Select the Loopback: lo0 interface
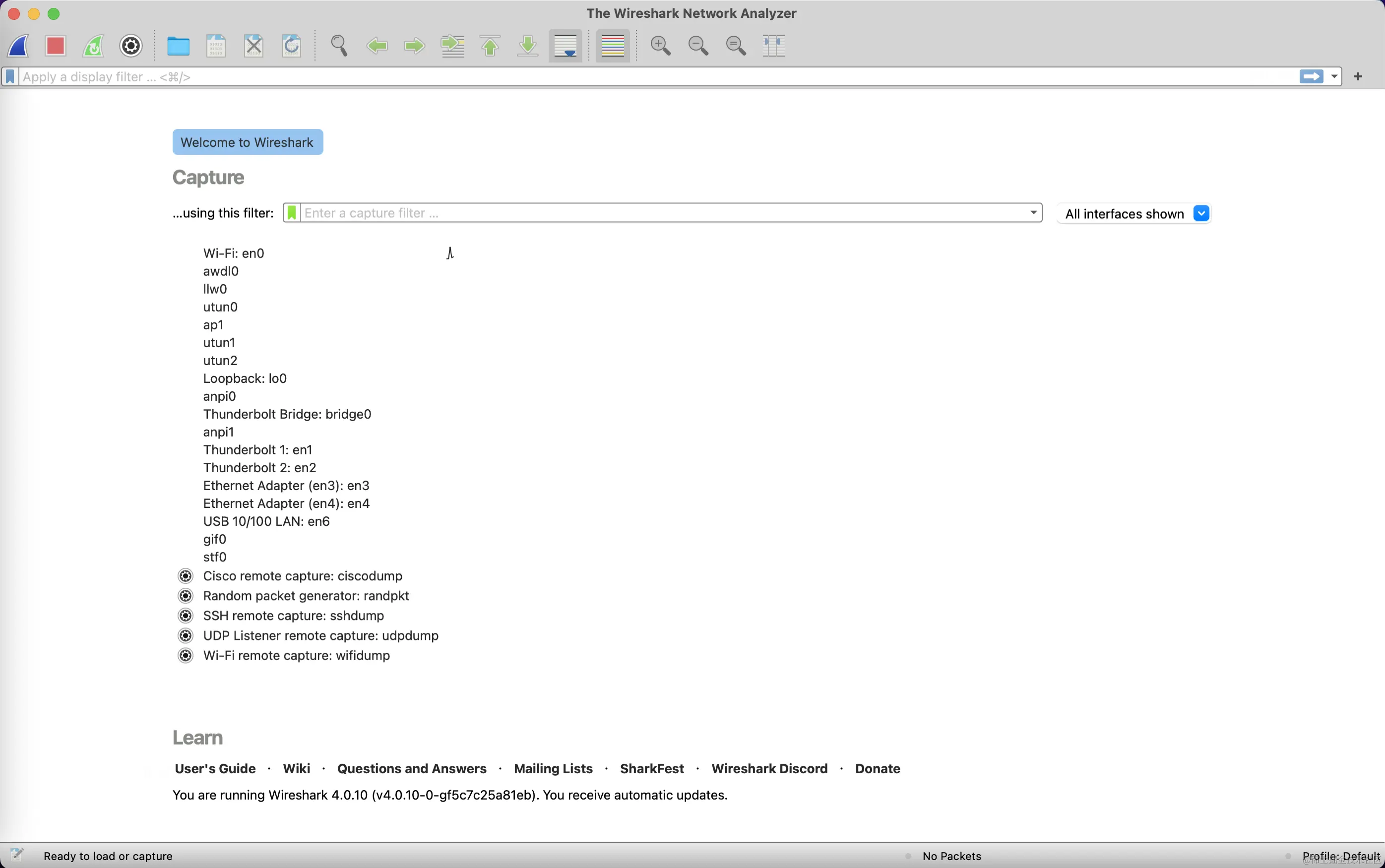Viewport: 1385px width, 868px height. pyautogui.click(x=245, y=378)
